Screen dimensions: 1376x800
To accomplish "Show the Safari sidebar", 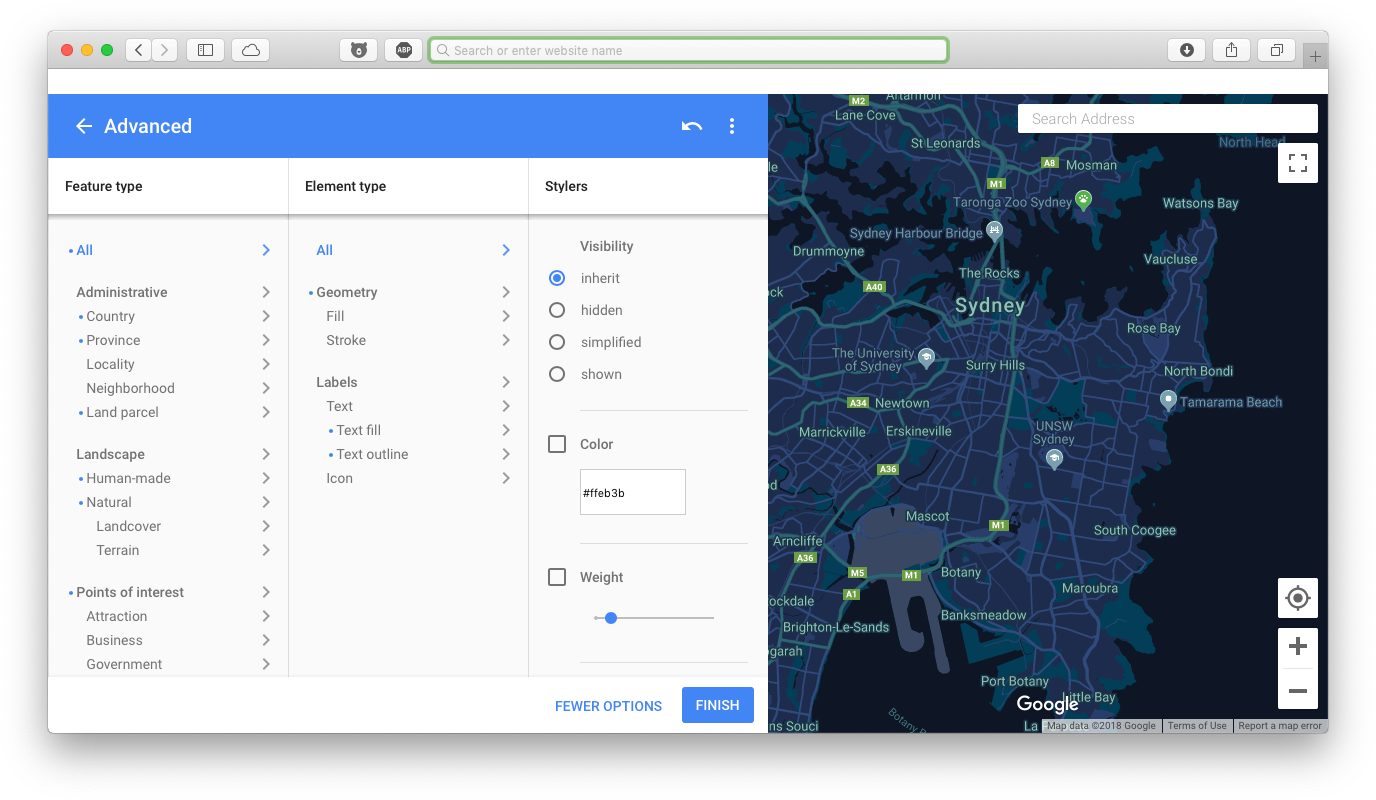I will click(205, 50).
